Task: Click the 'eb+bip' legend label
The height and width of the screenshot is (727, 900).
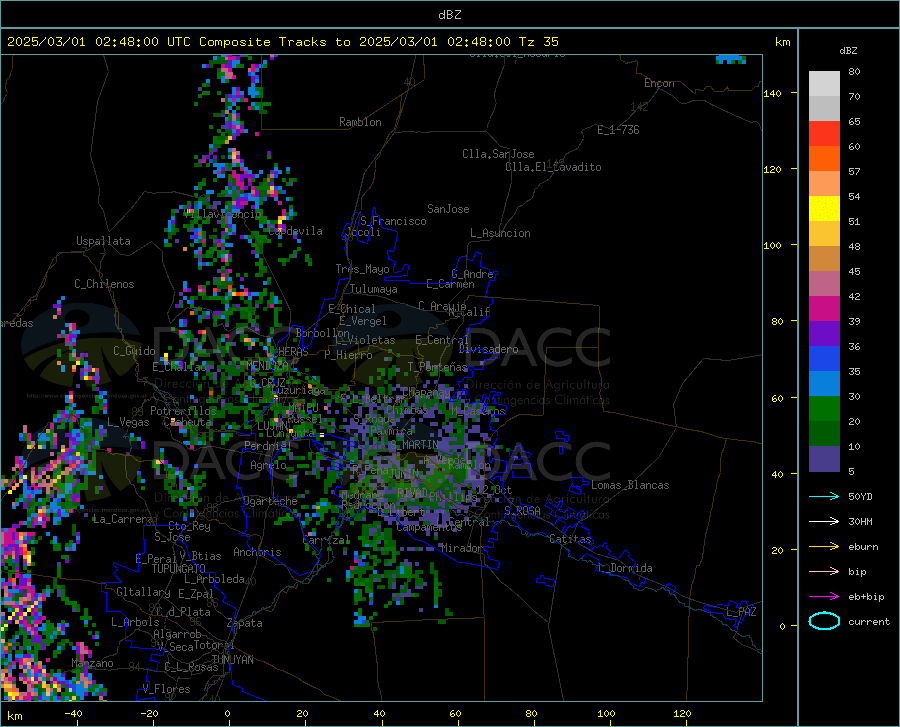Action: [866, 596]
